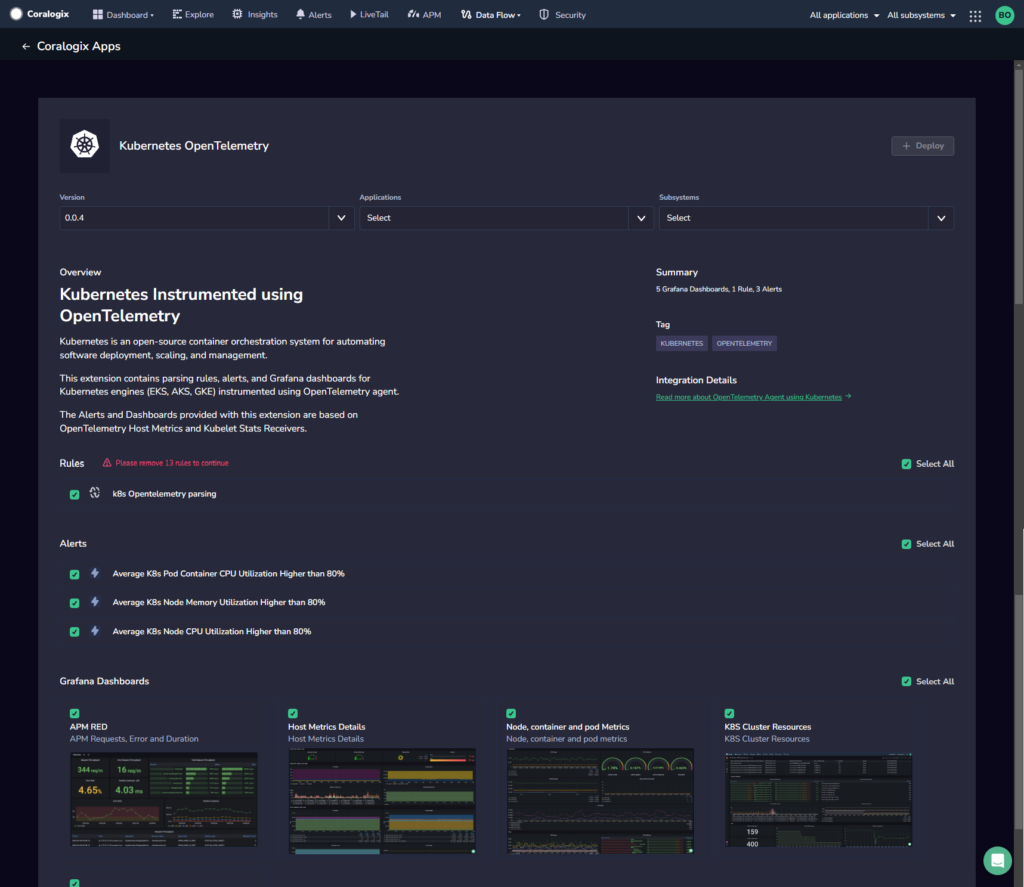Click the KUBERNETES tag
Image resolution: width=1024 pixels, height=887 pixels.
681,343
